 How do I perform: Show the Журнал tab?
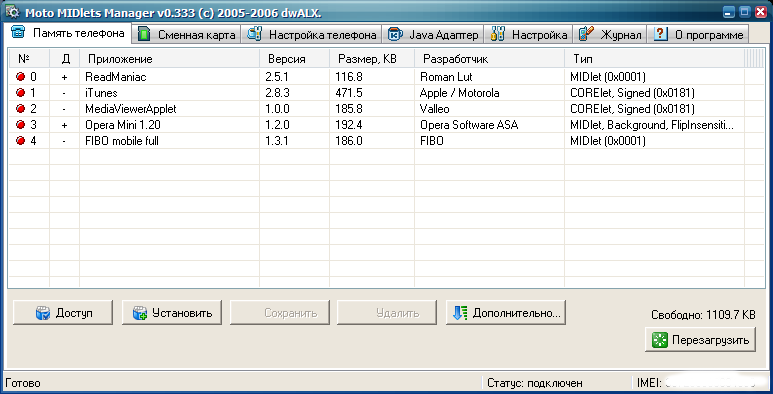coord(610,35)
